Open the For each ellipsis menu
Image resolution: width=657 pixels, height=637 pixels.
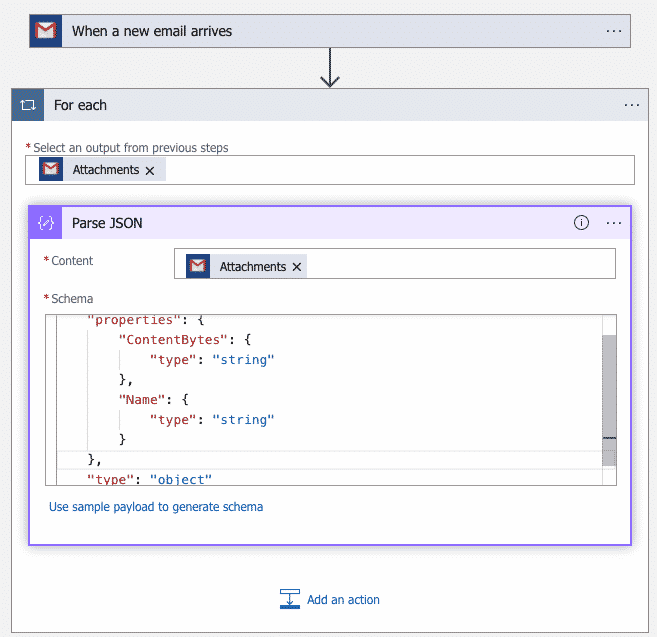(x=632, y=105)
